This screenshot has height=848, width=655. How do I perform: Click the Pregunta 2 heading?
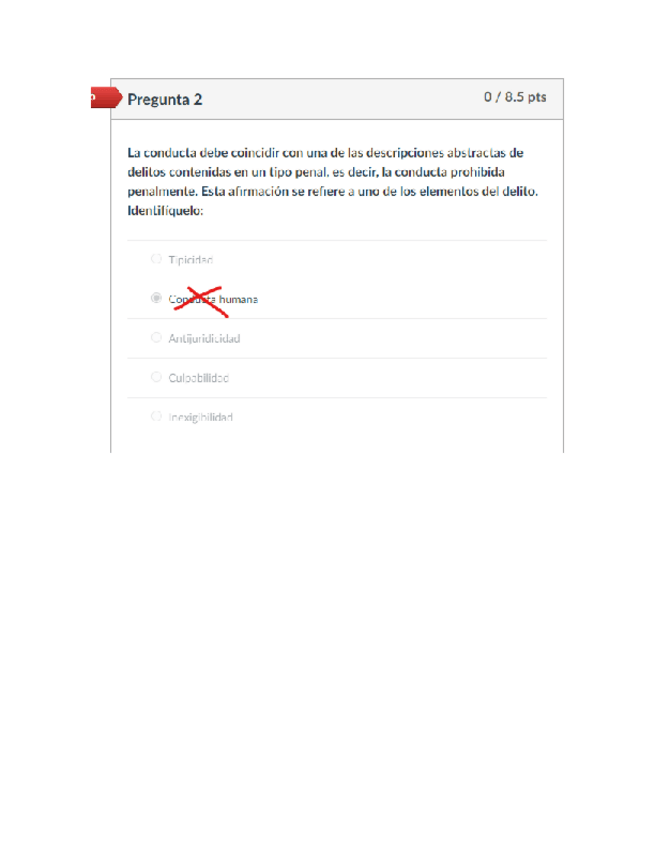164,100
